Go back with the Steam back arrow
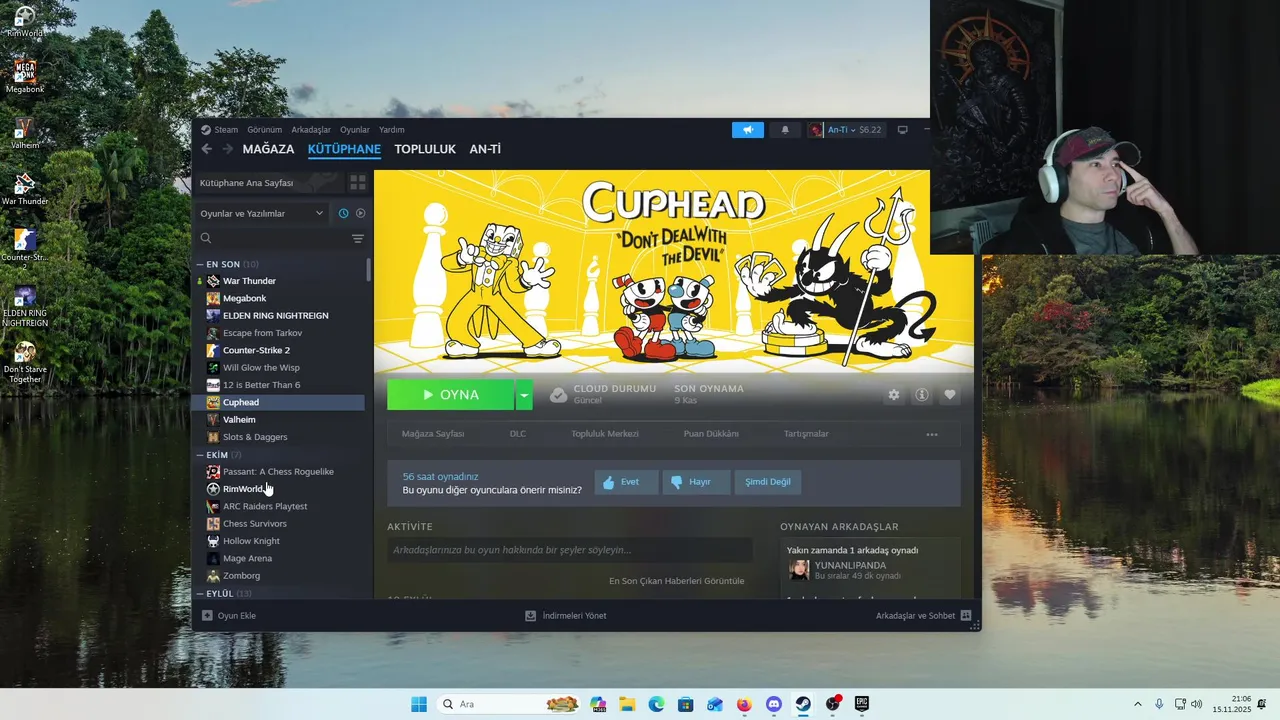Screen dimensions: 1280x720 click(207, 149)
